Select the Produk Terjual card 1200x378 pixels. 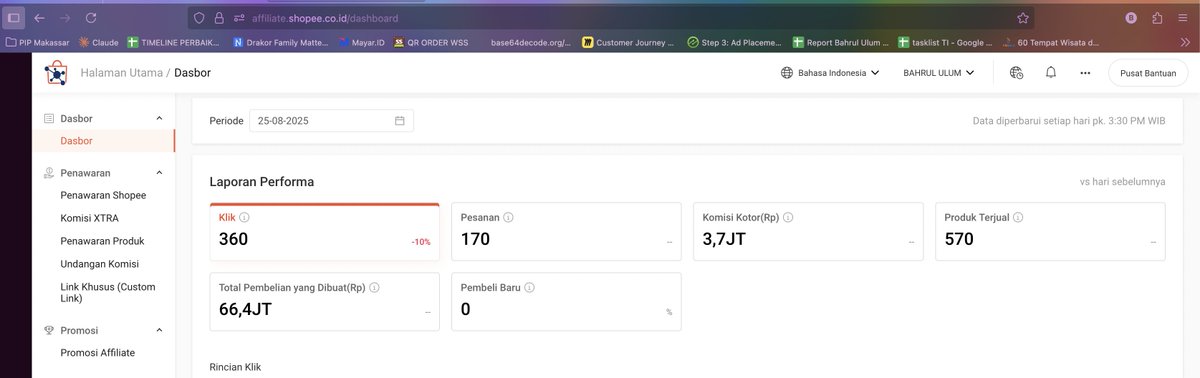point(1050,232)
